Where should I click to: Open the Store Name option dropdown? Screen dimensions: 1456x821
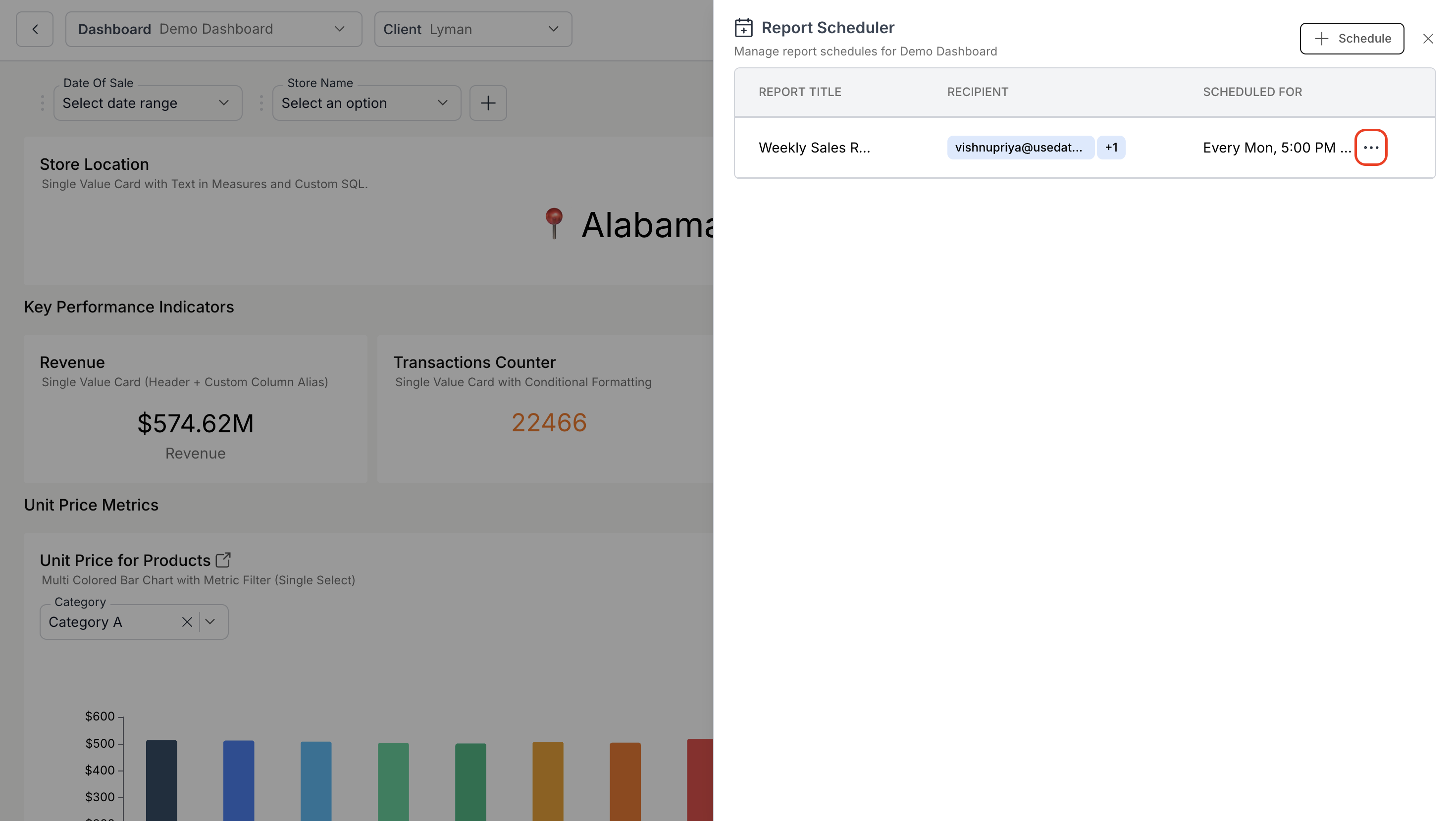point(366,103)
